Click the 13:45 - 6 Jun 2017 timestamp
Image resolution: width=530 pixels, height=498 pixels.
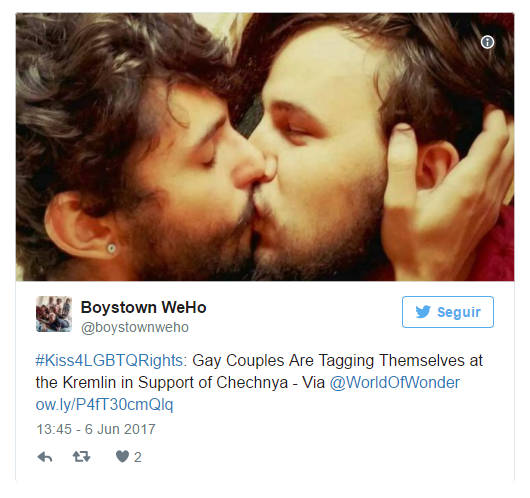click(96, 429)
